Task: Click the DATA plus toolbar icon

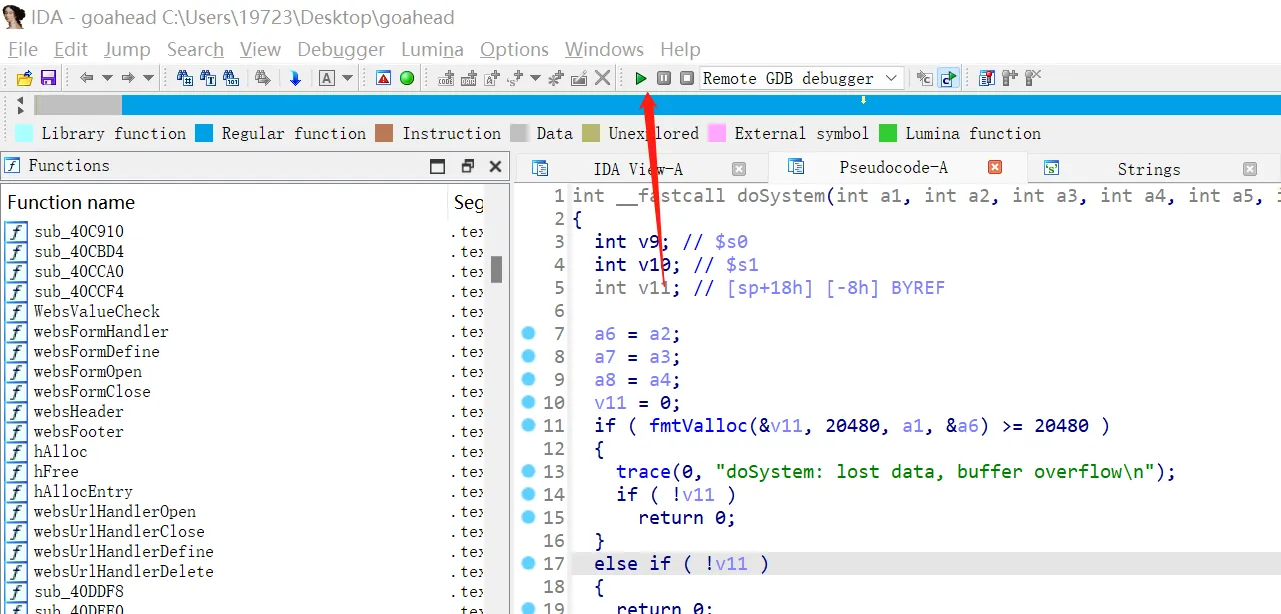Action: click(469, 78)
